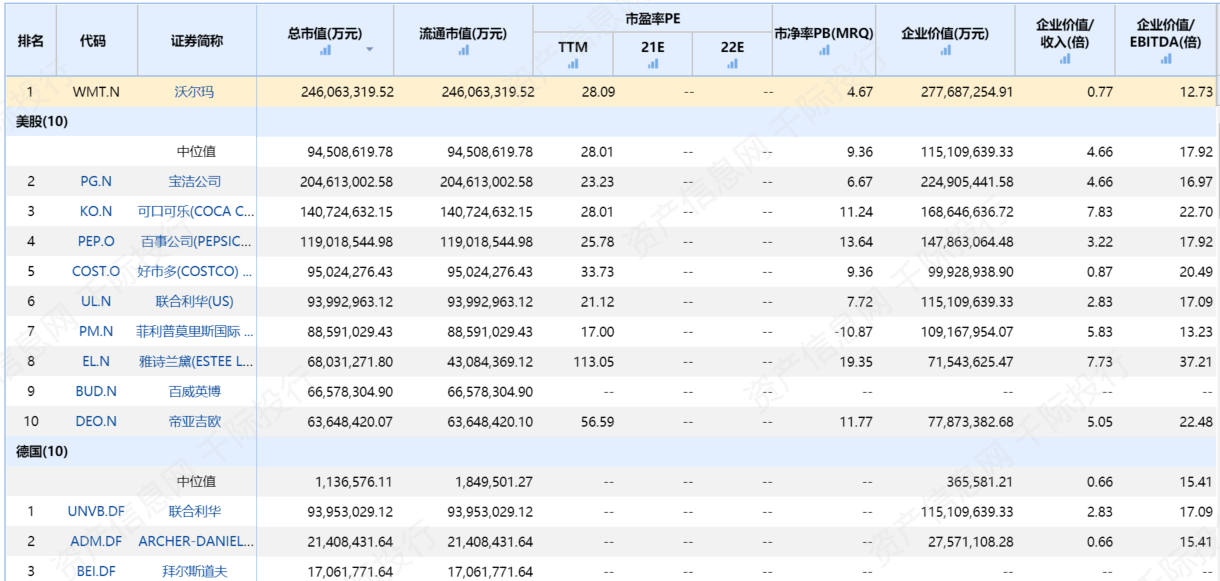
Task: Open the chart icon under 企业价值/收入(倍)
Action: 1065,59
